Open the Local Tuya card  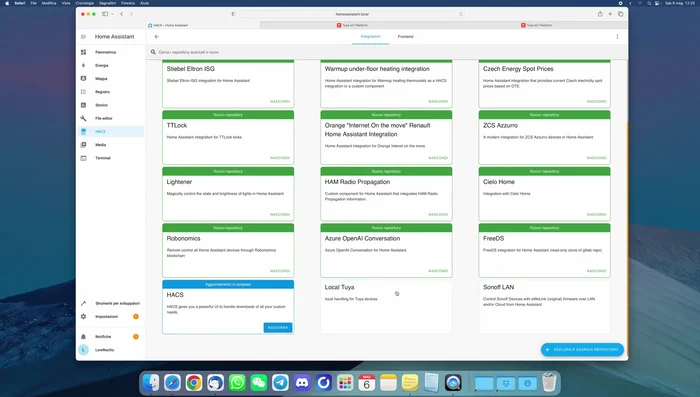click(x=386, y=307)
